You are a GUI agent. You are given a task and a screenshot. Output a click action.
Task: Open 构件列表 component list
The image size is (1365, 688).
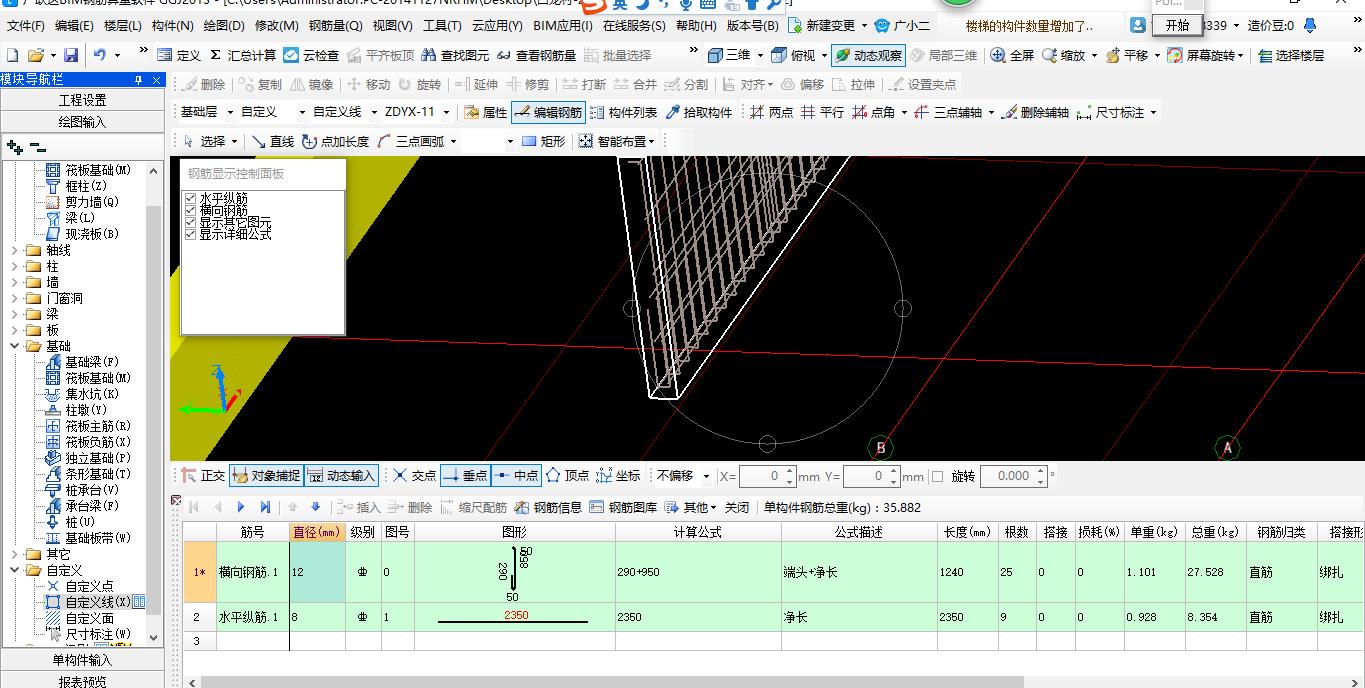click(623, 112)
